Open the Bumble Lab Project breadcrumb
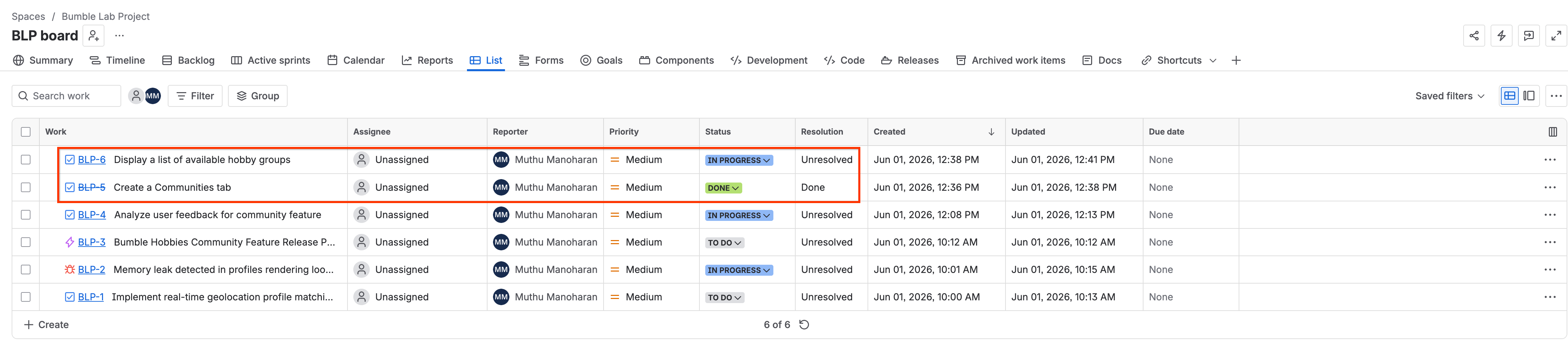Image resolution: width=1568 pixels, height=350 pixels. (105, 16)
